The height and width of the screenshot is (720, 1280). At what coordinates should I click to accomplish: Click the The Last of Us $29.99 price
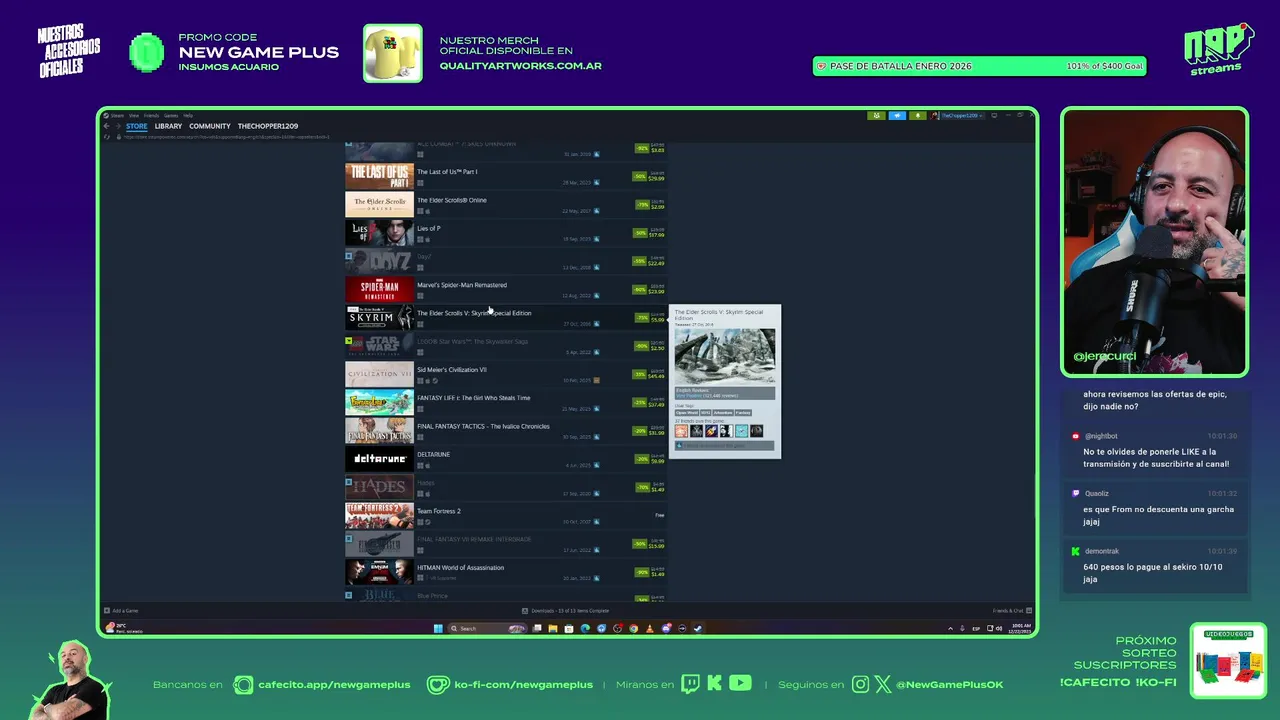657,179
